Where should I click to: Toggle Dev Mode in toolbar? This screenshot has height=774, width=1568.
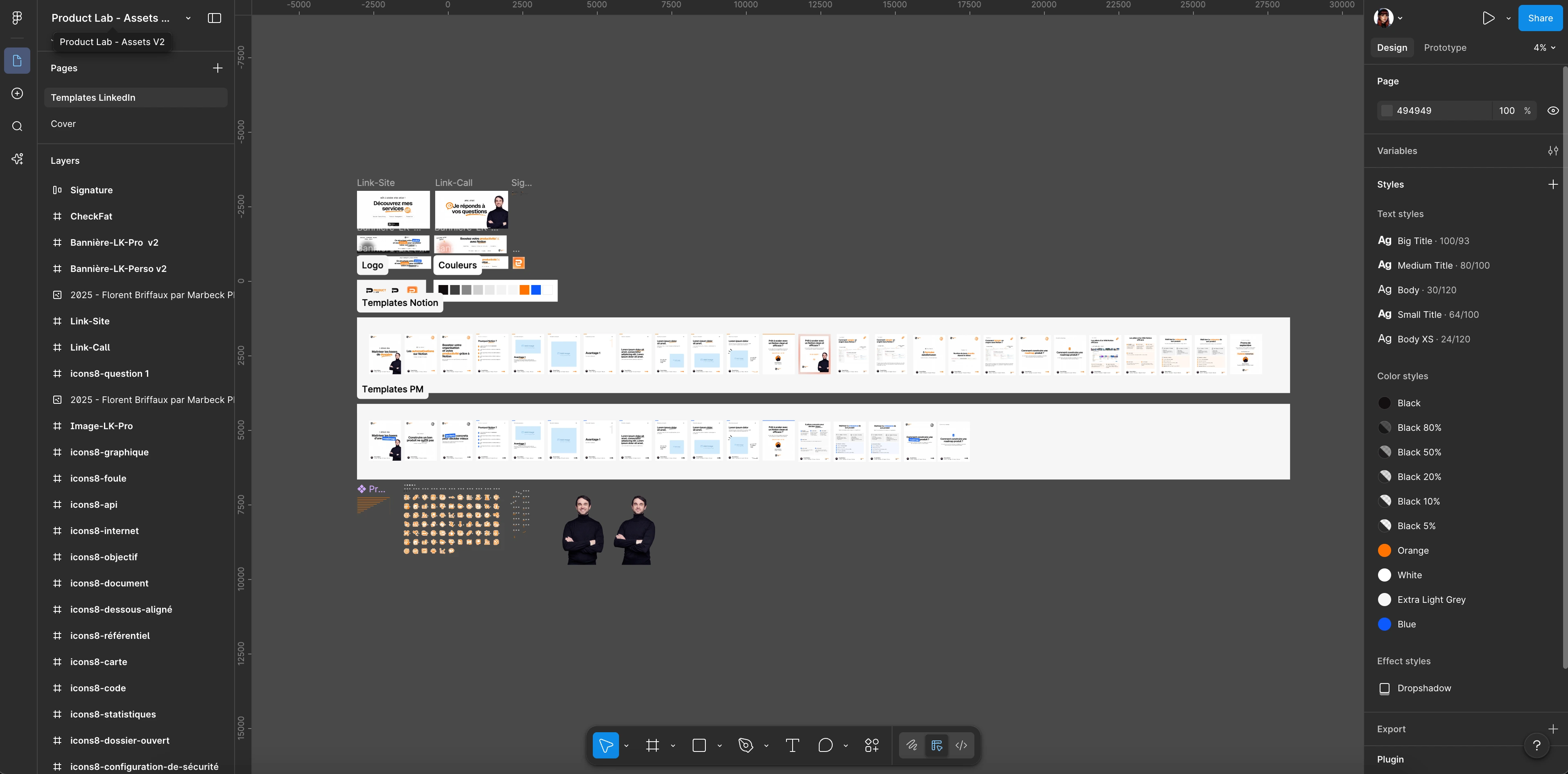961,745
